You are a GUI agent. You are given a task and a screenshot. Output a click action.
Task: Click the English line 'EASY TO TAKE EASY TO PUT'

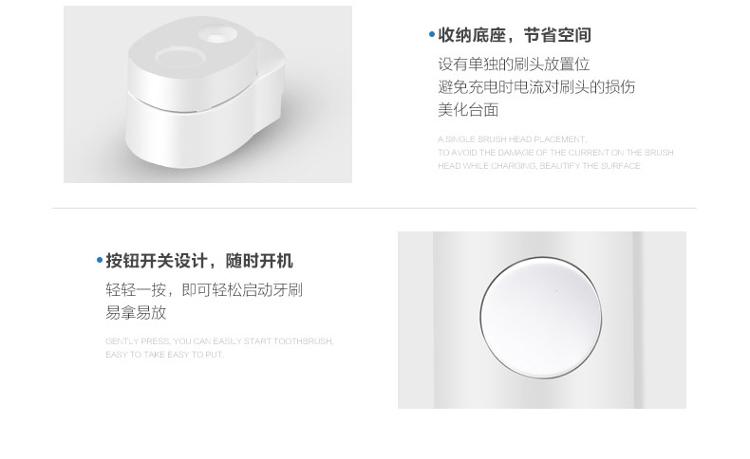pyautogui.click(x=164, y=354)
